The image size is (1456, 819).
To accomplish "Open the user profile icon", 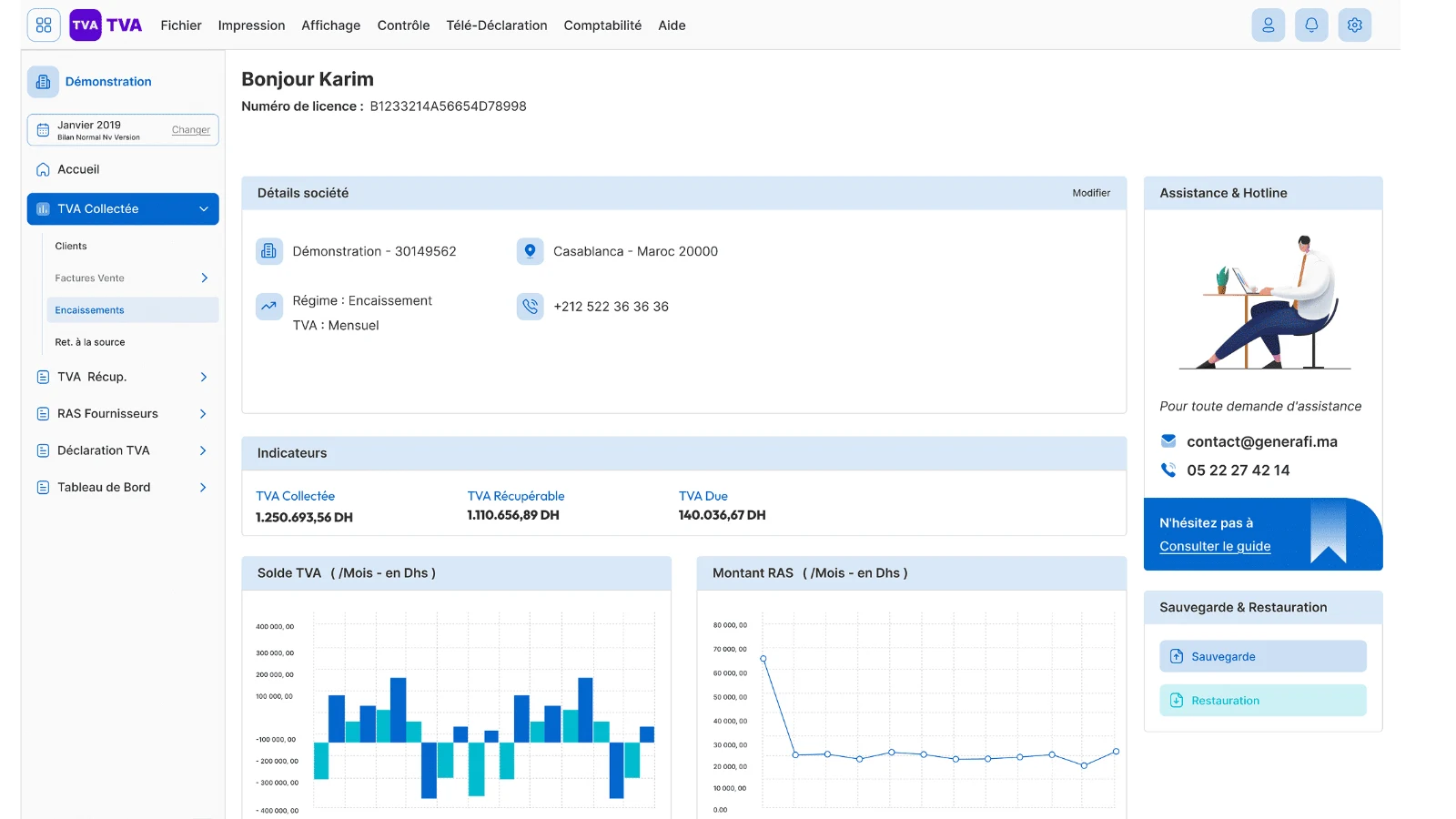I will point(1268,25).
